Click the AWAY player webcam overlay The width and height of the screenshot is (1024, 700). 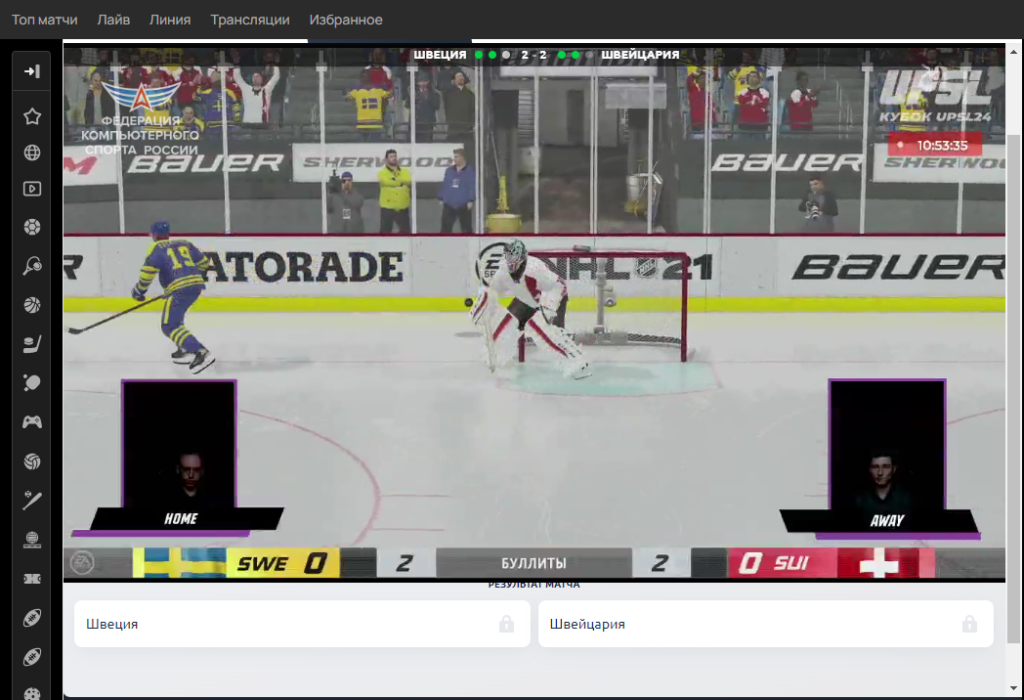(x=887, y=456)
